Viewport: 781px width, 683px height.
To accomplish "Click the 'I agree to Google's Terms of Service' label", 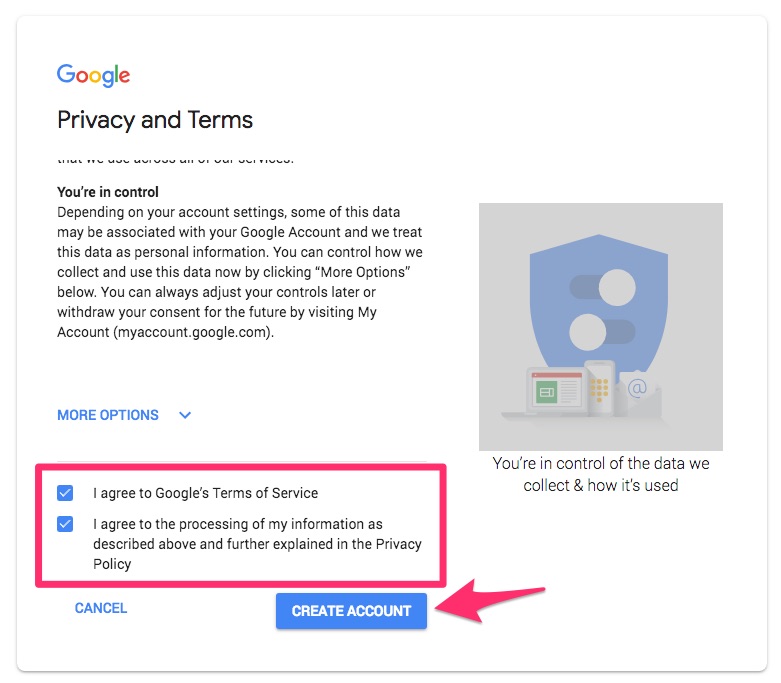I will click(205, 493).
